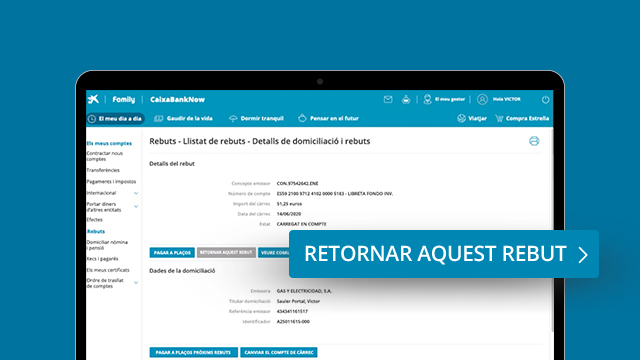The width and height of the screenshot is (640, 360).
Task: Click the Family label in header
Action: (124, 99)
